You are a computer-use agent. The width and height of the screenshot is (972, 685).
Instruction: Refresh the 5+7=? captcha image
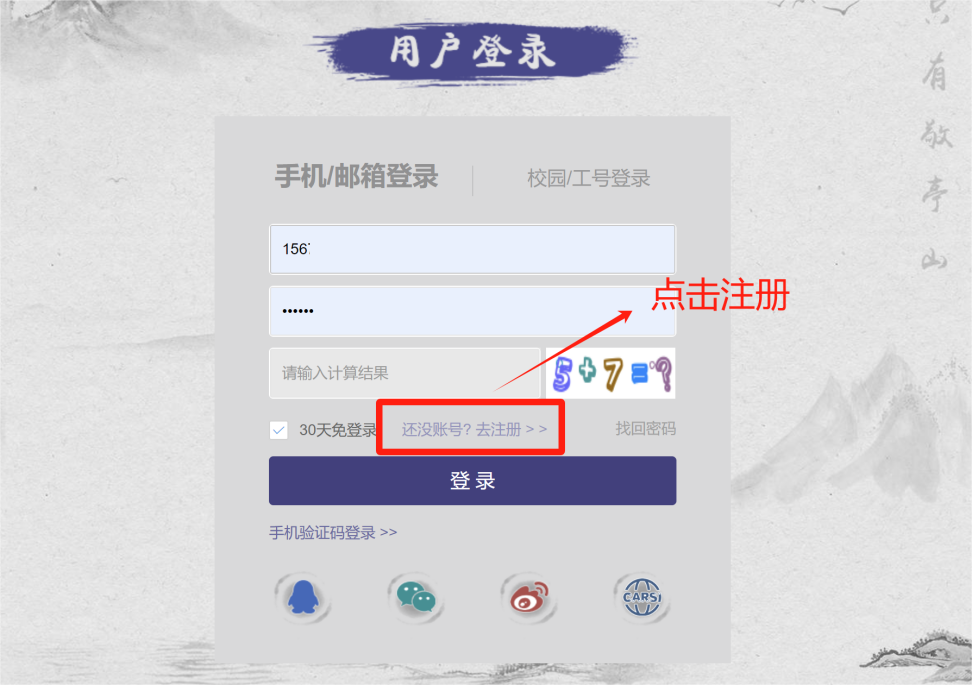611,373
